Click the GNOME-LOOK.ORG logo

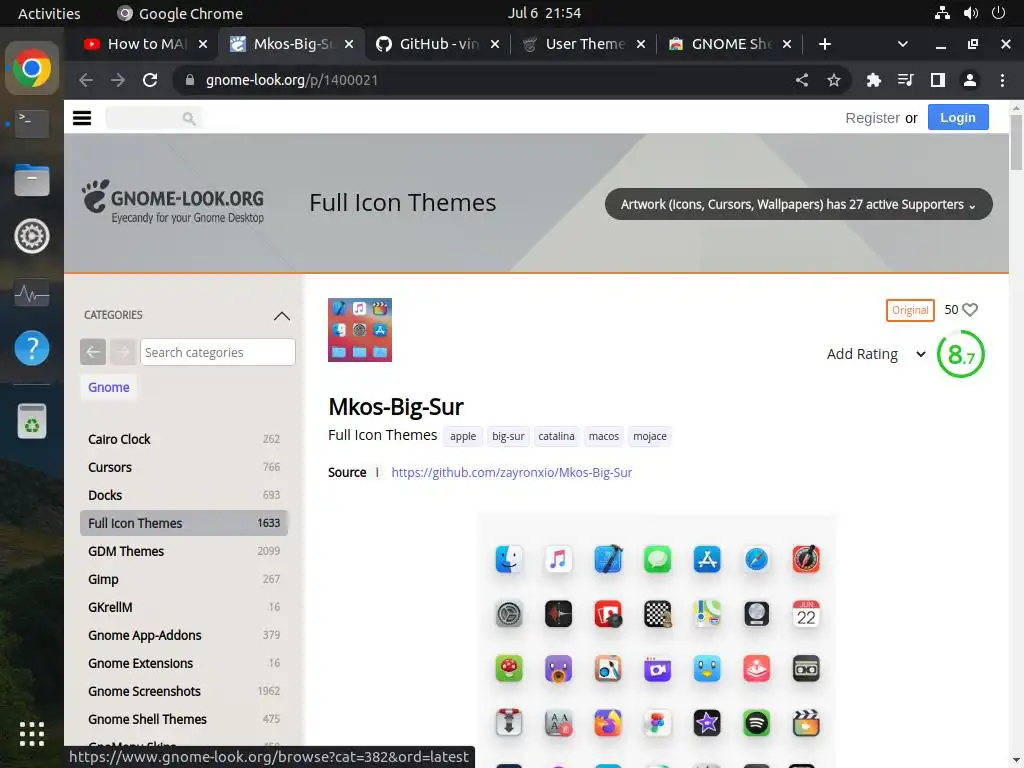coord(173,202)
